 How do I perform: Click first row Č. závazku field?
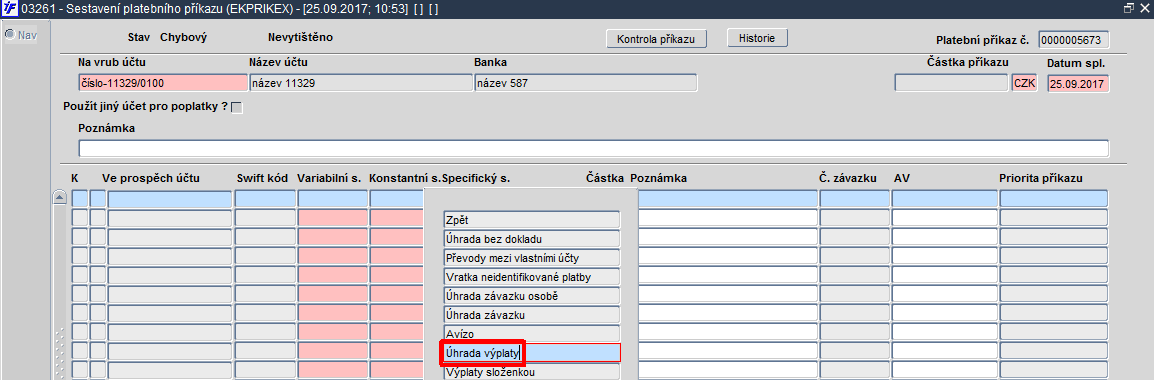pyautogui.click(x=854, y=199)
